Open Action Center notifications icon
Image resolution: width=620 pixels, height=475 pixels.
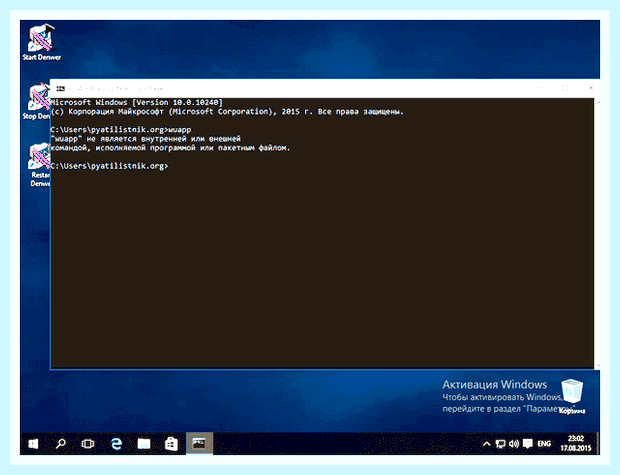[528, 444]
